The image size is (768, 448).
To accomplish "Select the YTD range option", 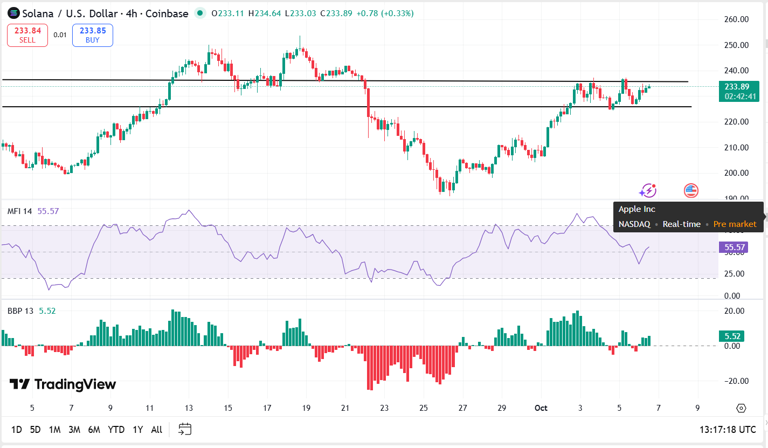I will point(116,430).
